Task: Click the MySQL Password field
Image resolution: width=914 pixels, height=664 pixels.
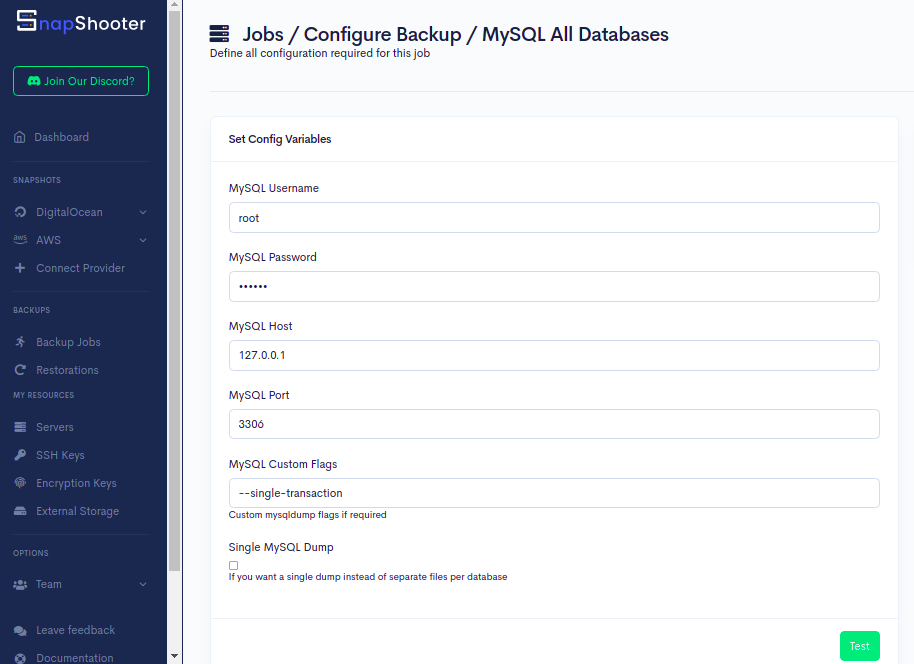Action: (x=554, y=286)
